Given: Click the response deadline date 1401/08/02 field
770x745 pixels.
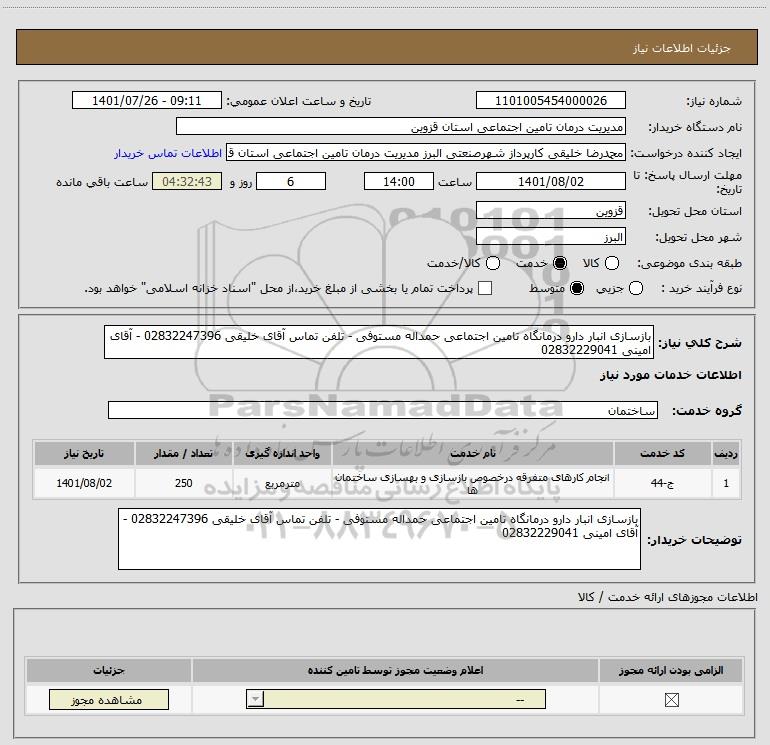Looking at the screenshot, I should 550,182.
